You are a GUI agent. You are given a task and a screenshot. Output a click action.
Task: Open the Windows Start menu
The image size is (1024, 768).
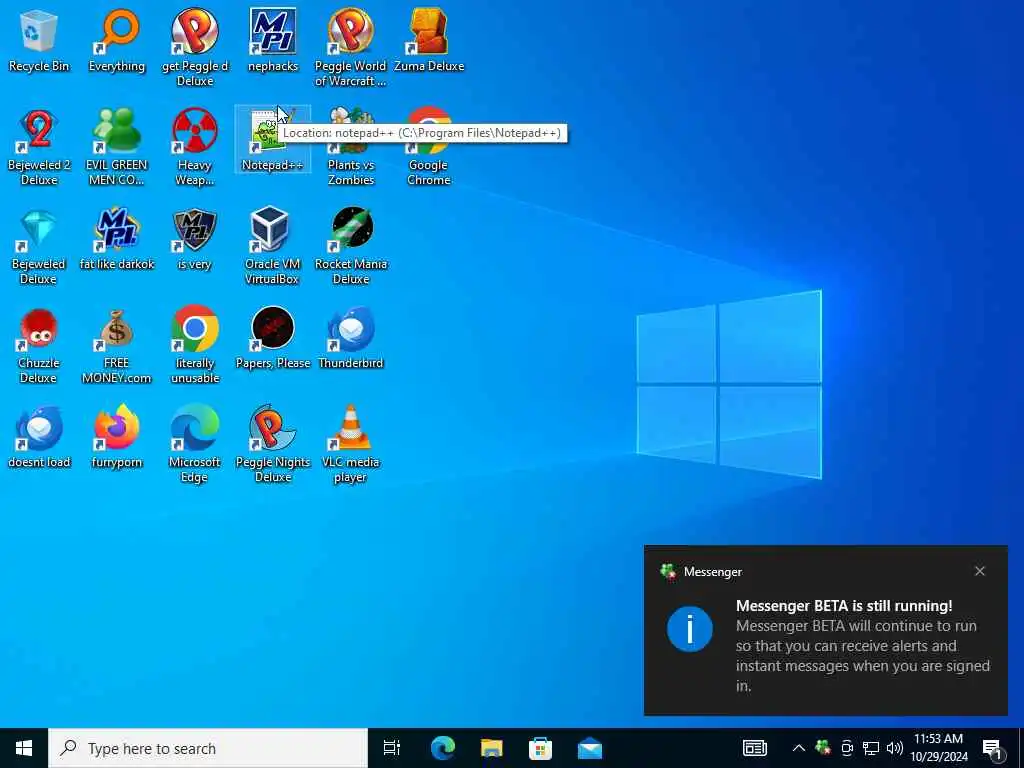[x=24, y=748]
